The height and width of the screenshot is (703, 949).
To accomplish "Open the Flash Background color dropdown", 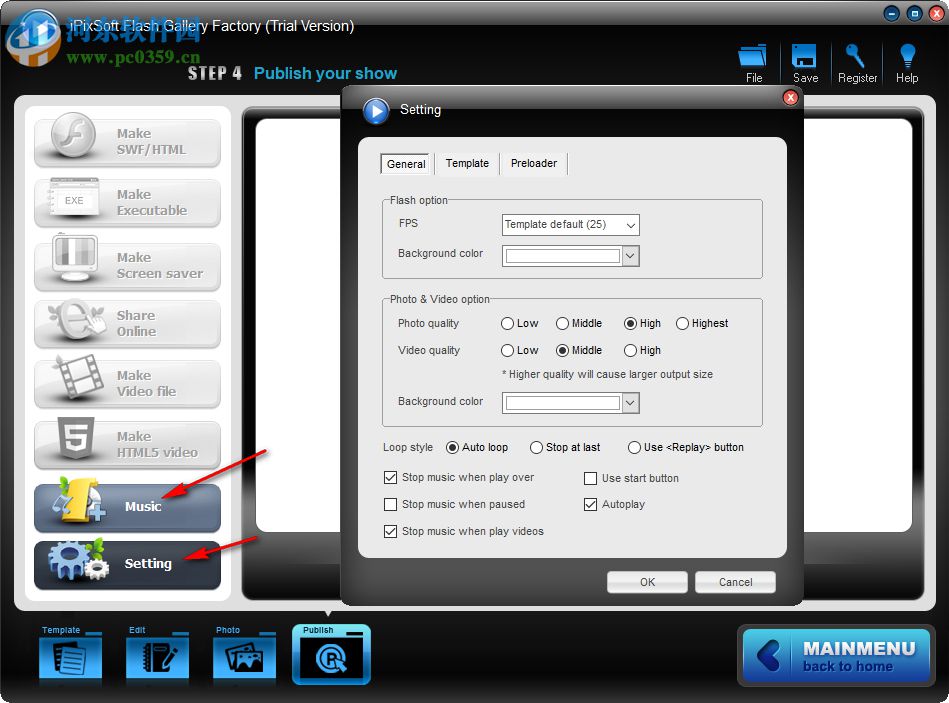I will tap(630, 256).
